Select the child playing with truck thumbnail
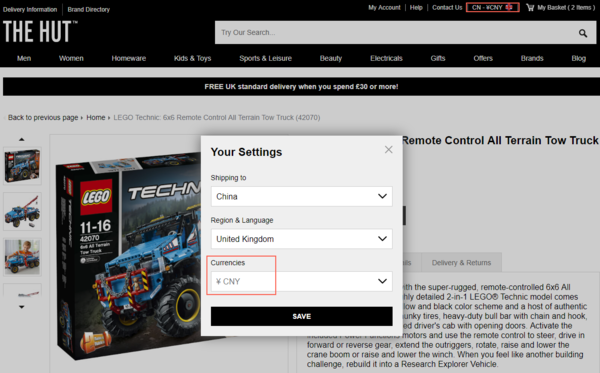600x373 pixels. 22,257
